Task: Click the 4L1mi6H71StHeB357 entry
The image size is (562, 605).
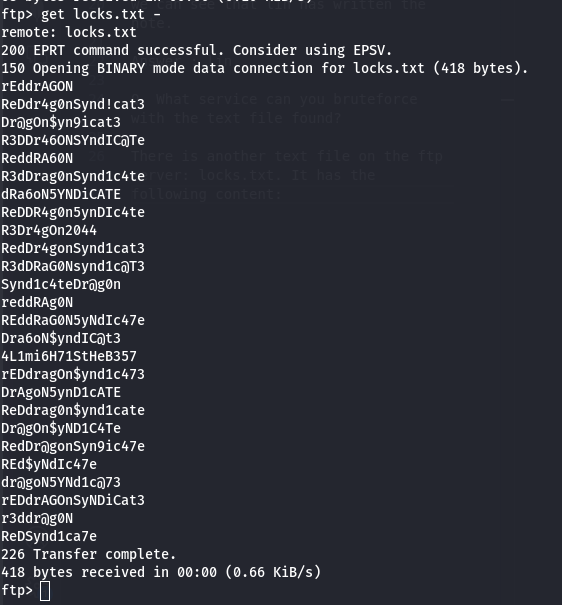Action: (x=69, y=356)
